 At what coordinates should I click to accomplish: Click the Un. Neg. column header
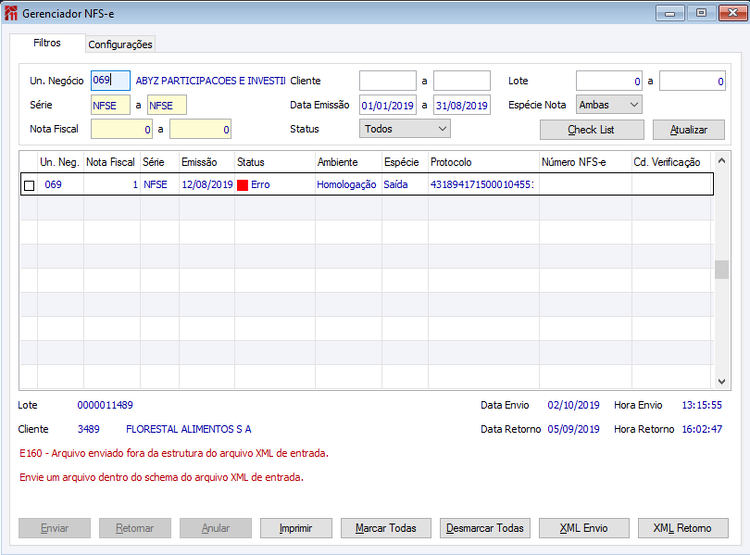60,162
